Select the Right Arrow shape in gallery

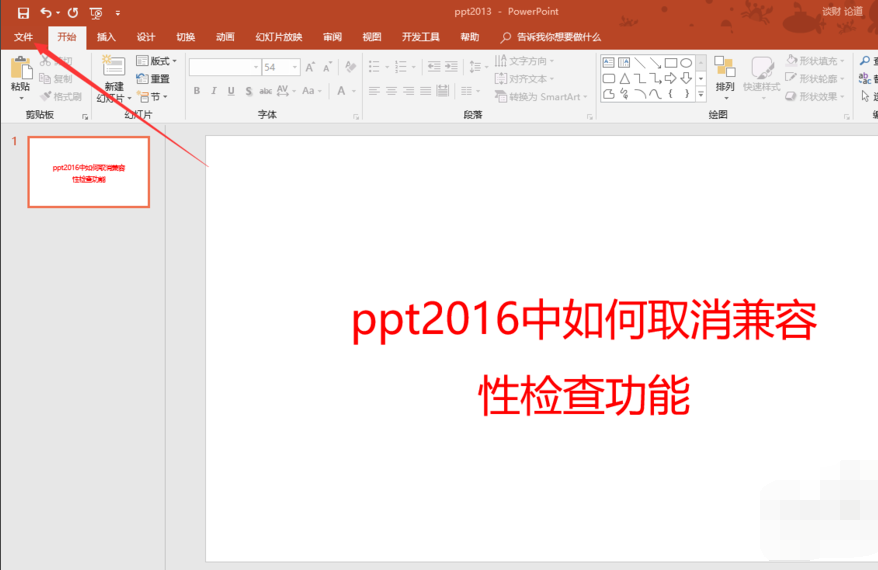670,78
